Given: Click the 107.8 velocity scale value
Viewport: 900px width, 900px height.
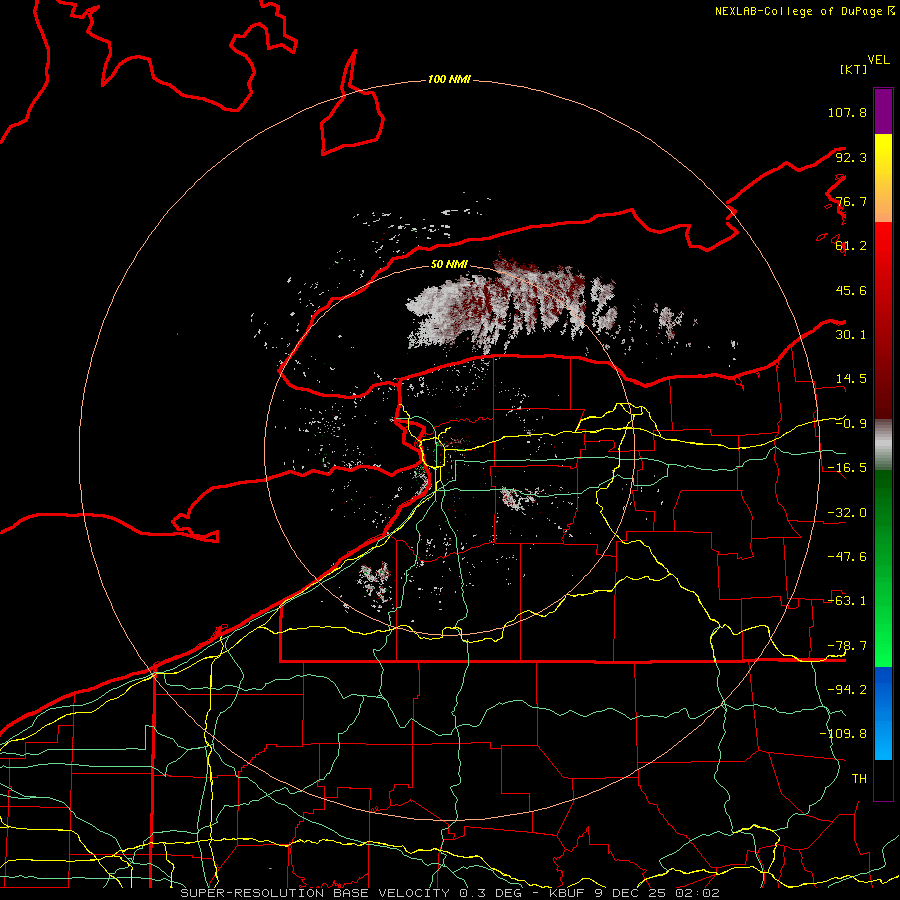Looking at the screenshot, I should pos(847,112).
